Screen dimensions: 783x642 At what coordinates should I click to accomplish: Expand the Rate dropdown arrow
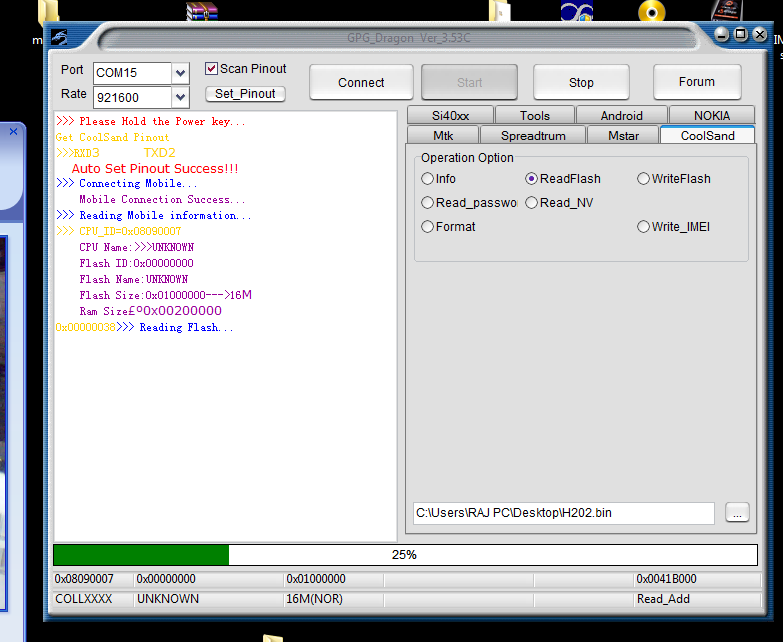(180, 97)
